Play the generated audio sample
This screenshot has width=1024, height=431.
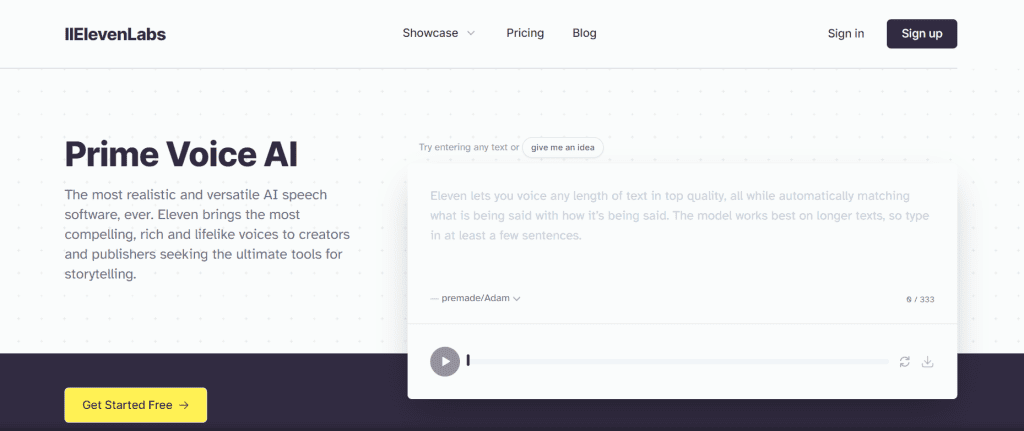coord(445,361)
